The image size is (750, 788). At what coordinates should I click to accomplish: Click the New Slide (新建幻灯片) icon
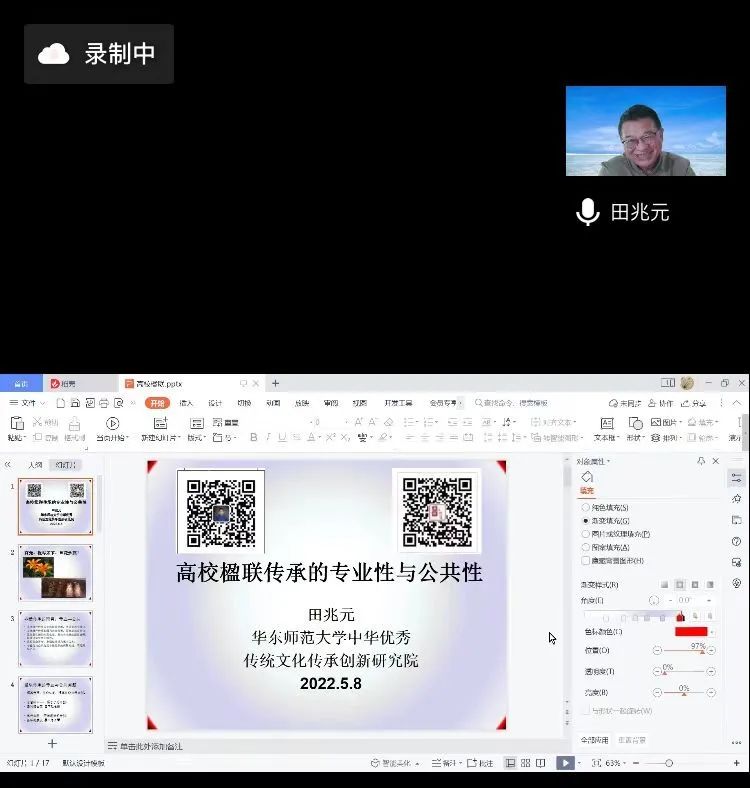click(160, 424)
